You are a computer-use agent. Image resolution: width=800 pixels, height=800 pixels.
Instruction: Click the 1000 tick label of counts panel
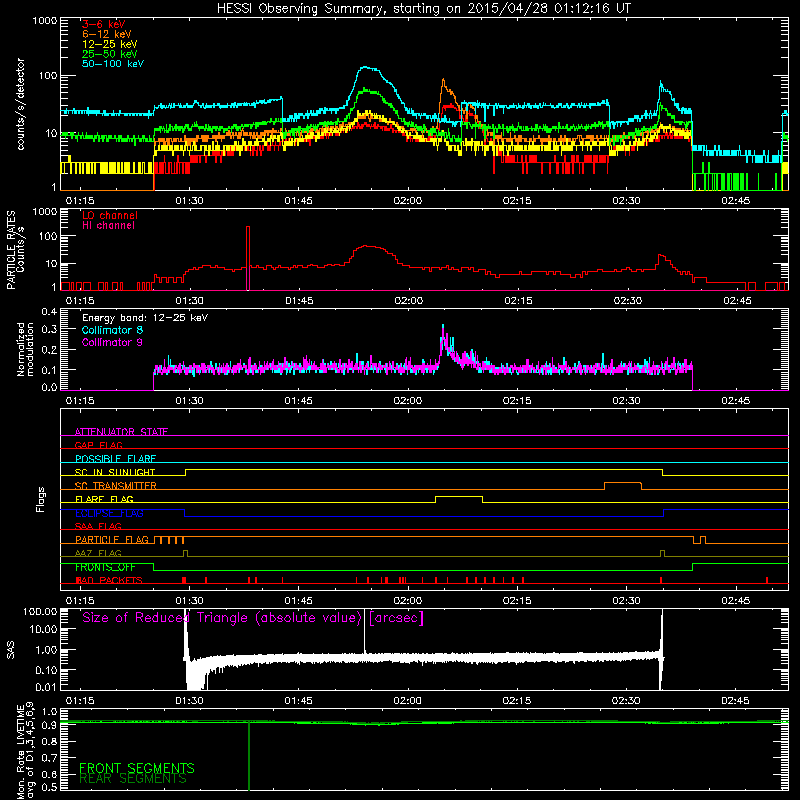tap(44, 21)
